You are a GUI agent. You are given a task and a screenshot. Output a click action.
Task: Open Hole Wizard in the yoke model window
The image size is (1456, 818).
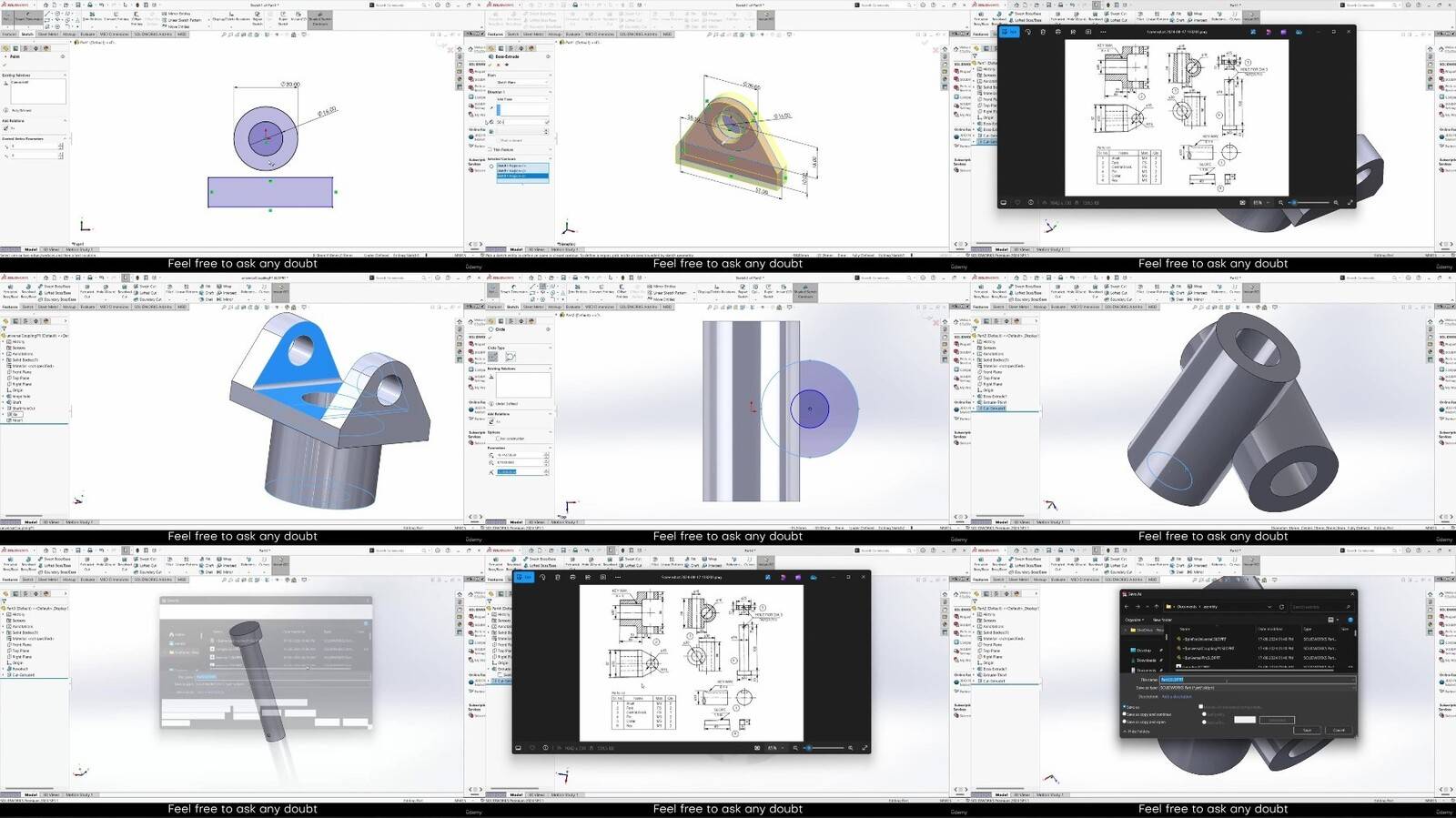pyautogui.click(x=106, y=291)
